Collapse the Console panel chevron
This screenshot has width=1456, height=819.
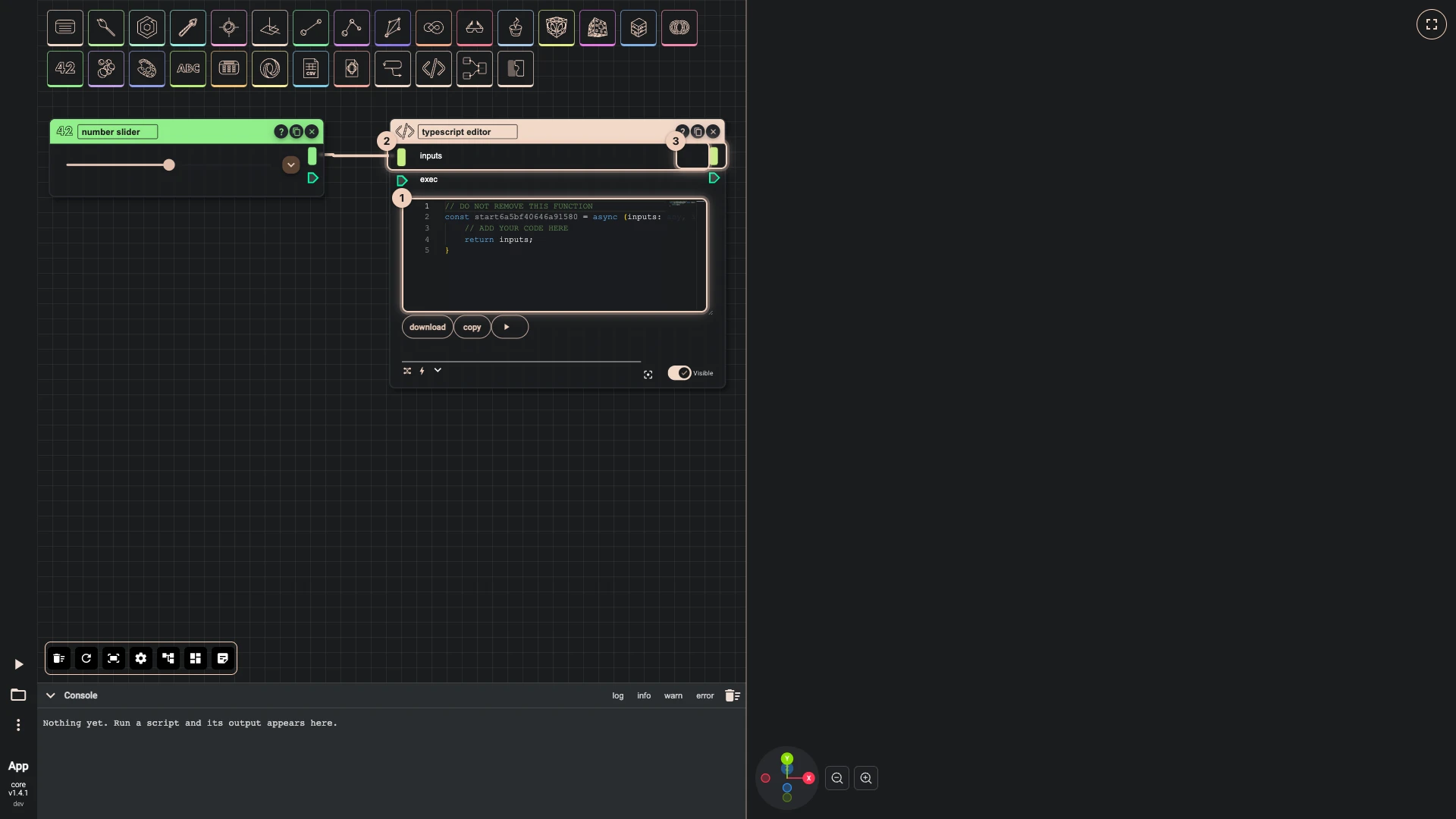tap(51, 695)
